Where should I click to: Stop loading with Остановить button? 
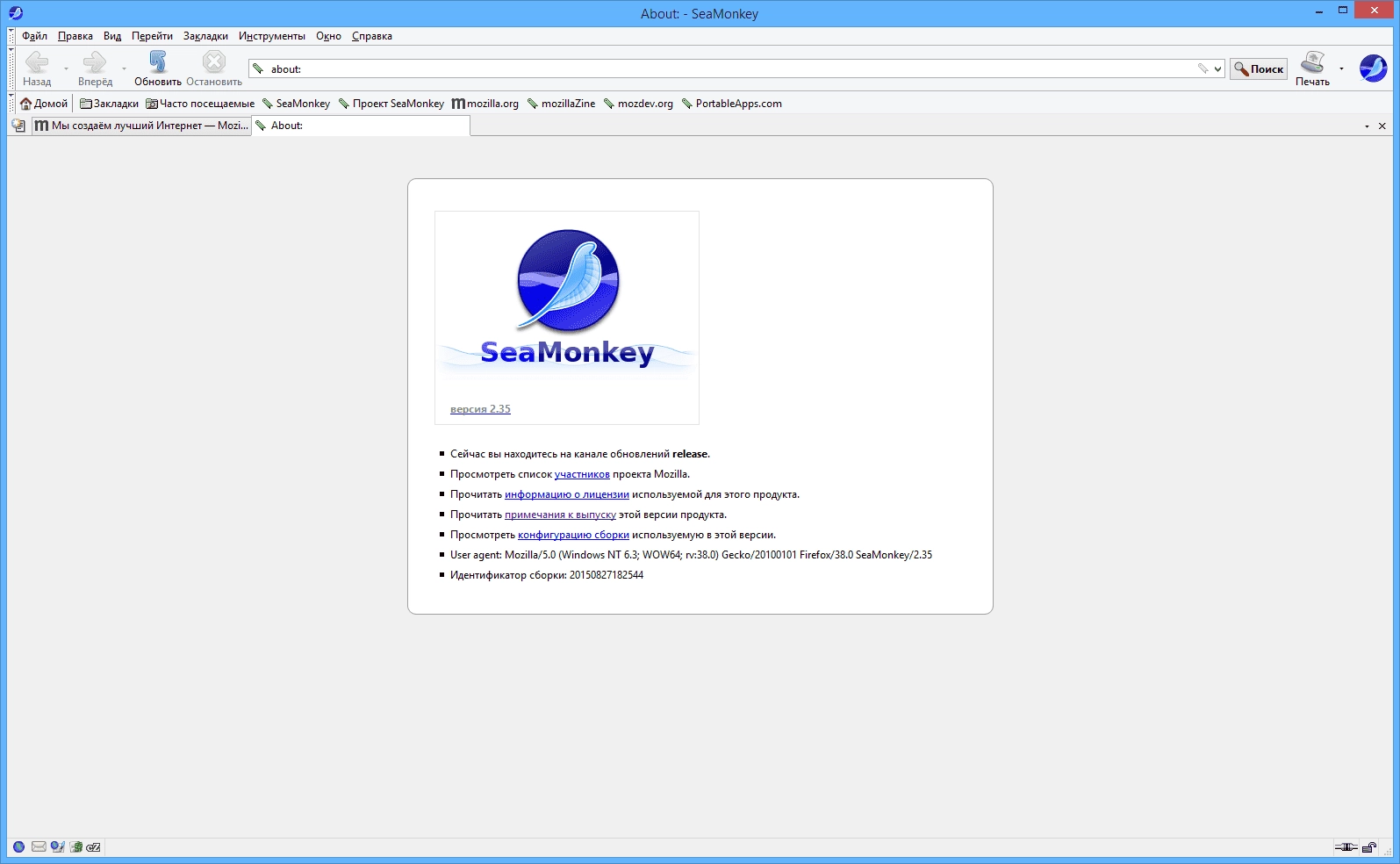(214, 68)
